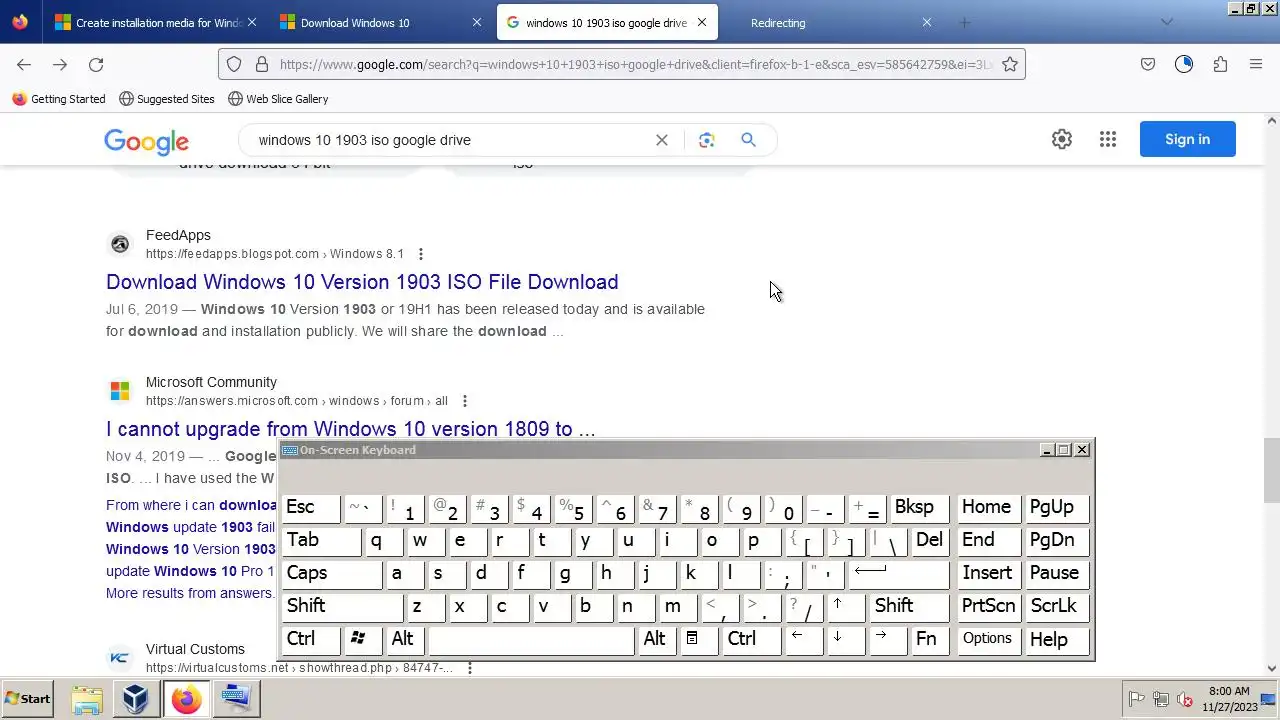Open Suggested Sites bookmark
Image resolution: width=1280 pixels, height=720 pixels.
pyautogui.click(x=166, y=99)
